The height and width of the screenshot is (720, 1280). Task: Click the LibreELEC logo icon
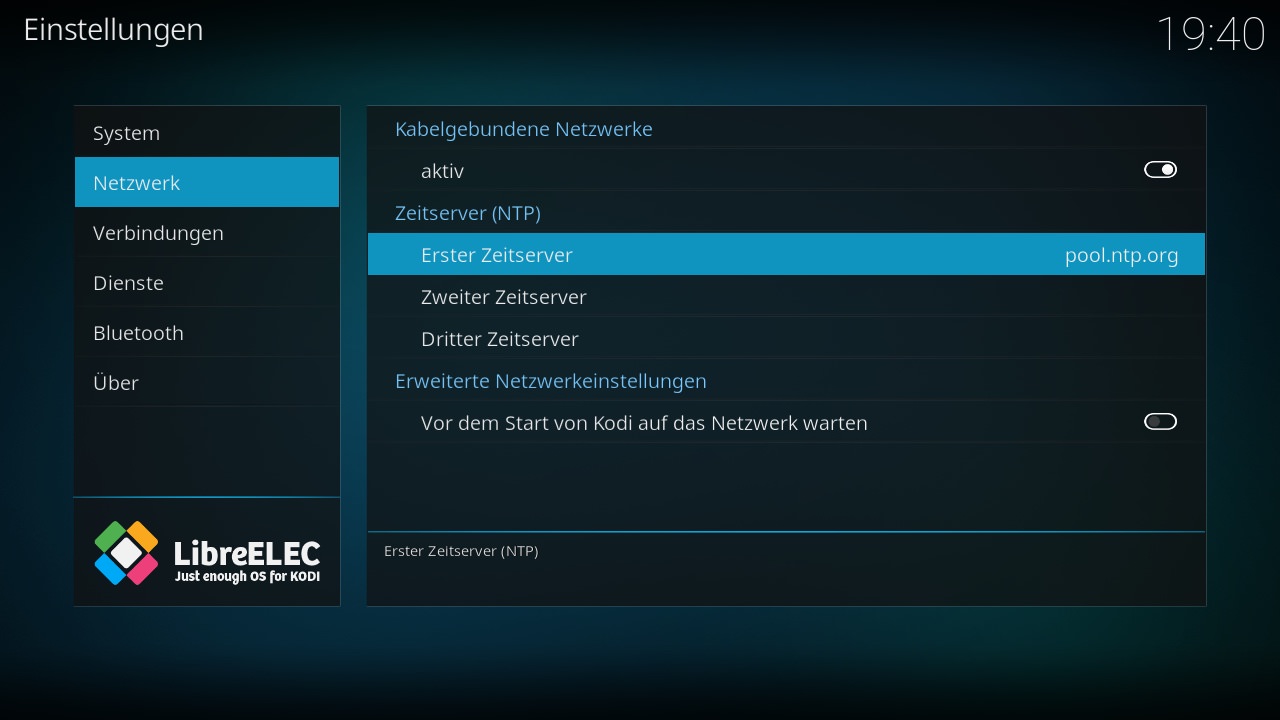pyautogui.click(x=126, y=552)
